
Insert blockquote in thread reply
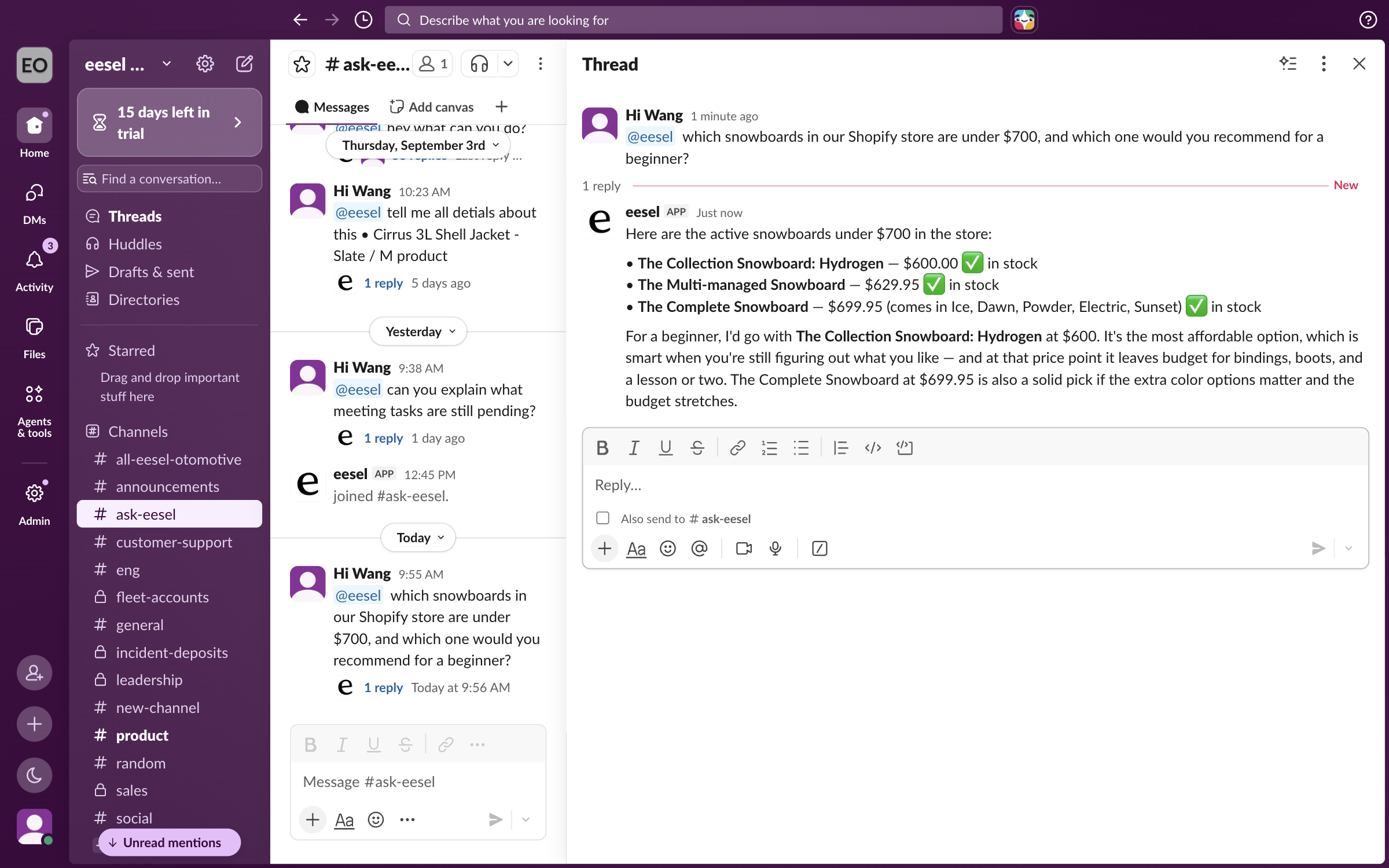pyautogui.click(x=841, y=448)
